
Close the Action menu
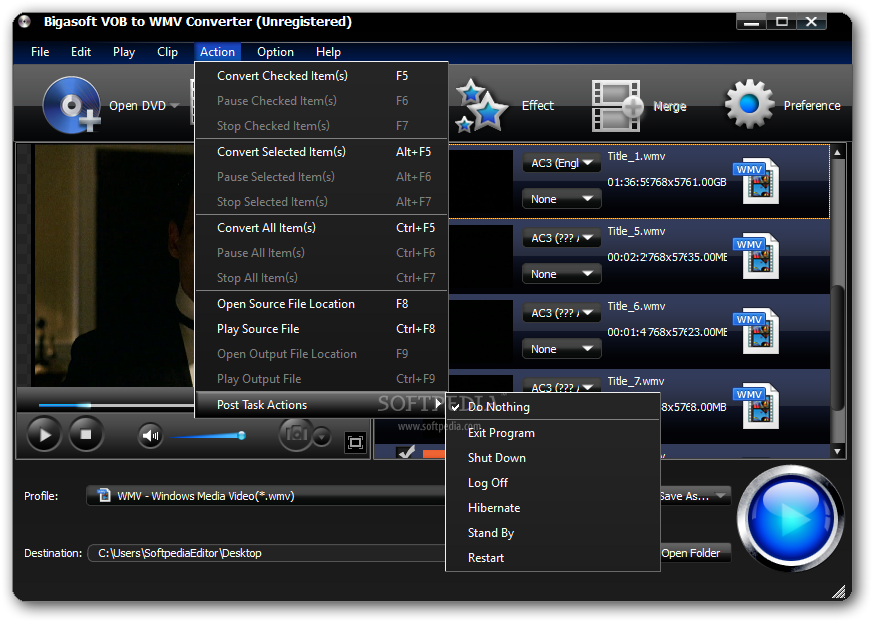tap(217, 52)
